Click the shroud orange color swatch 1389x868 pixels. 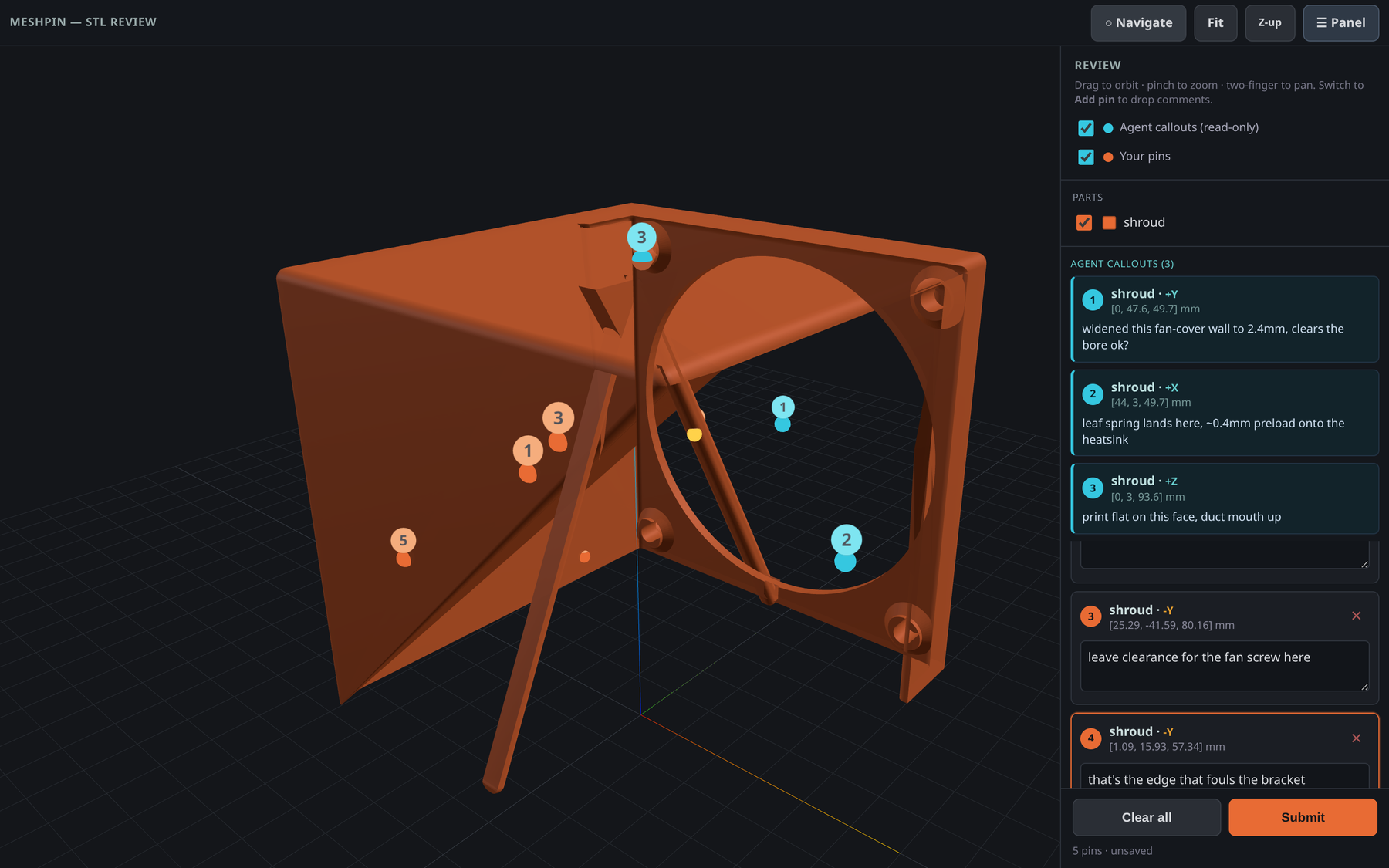click(x=1109, y=223)
